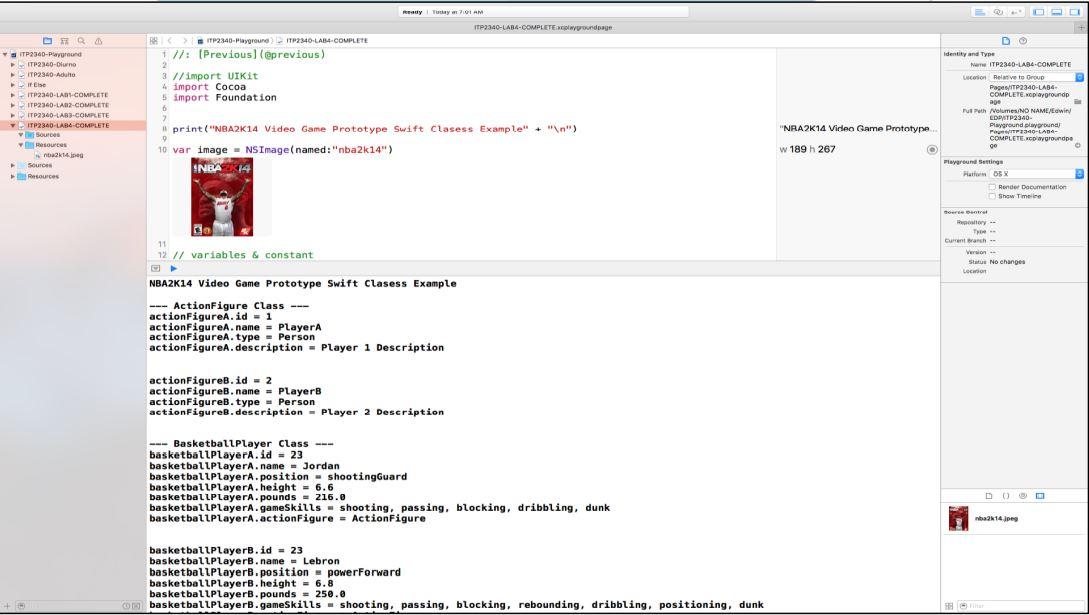
Task: Open the Quick Help inspector
Action: pos(1022,40)
